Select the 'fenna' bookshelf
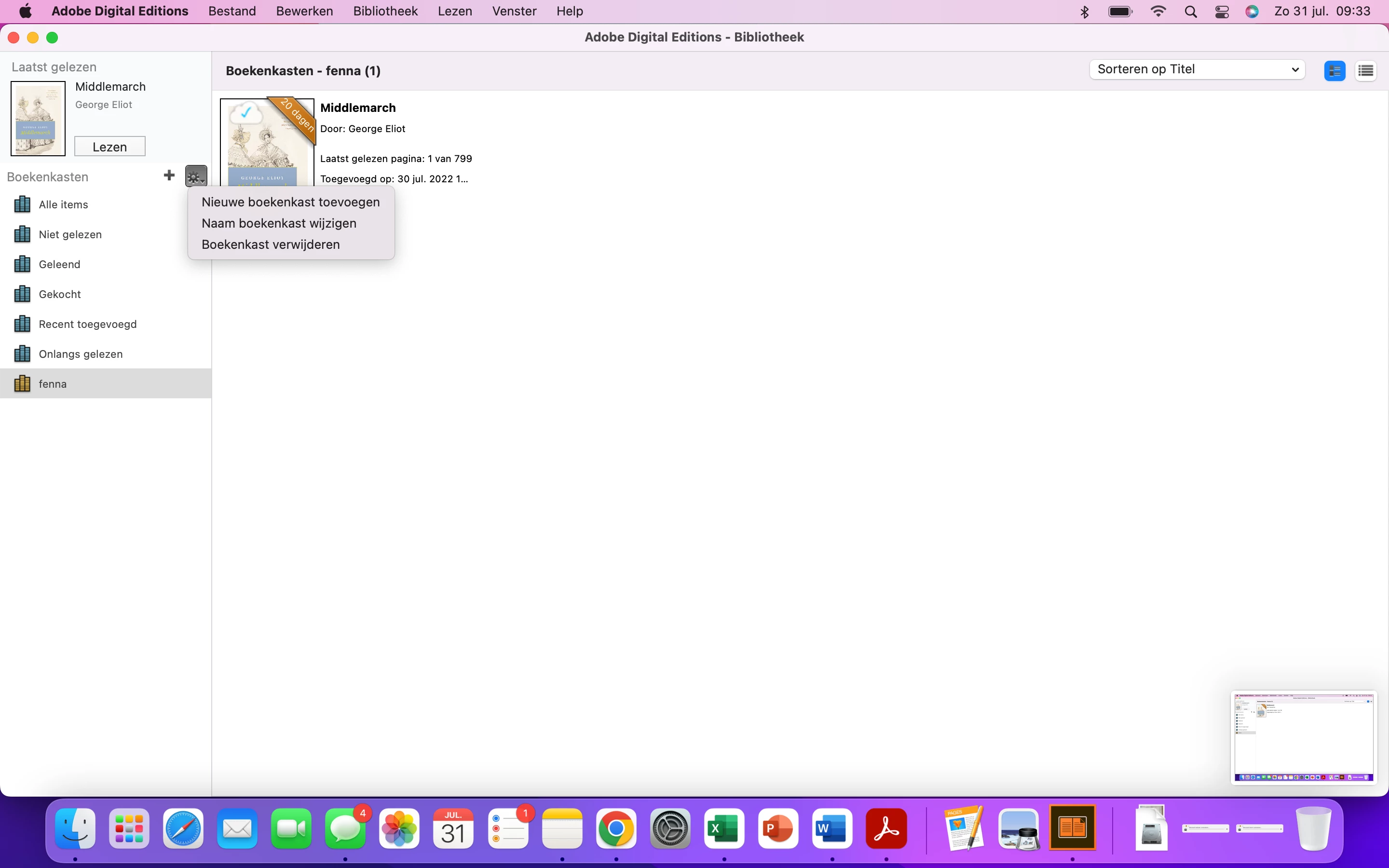The width and height of the screenshot is (1389, 868). (52, 384)
